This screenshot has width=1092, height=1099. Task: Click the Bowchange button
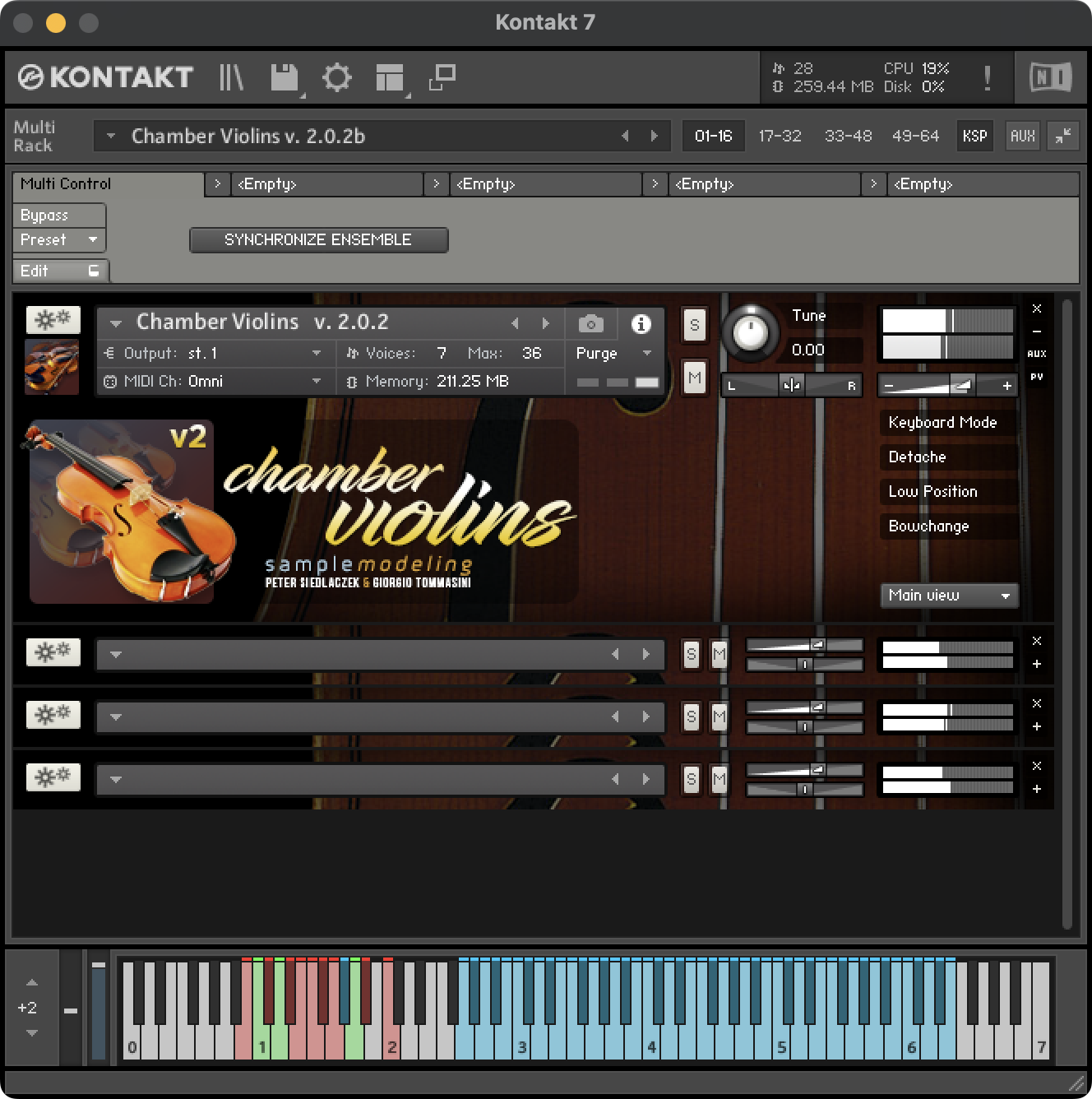[948, 526]
